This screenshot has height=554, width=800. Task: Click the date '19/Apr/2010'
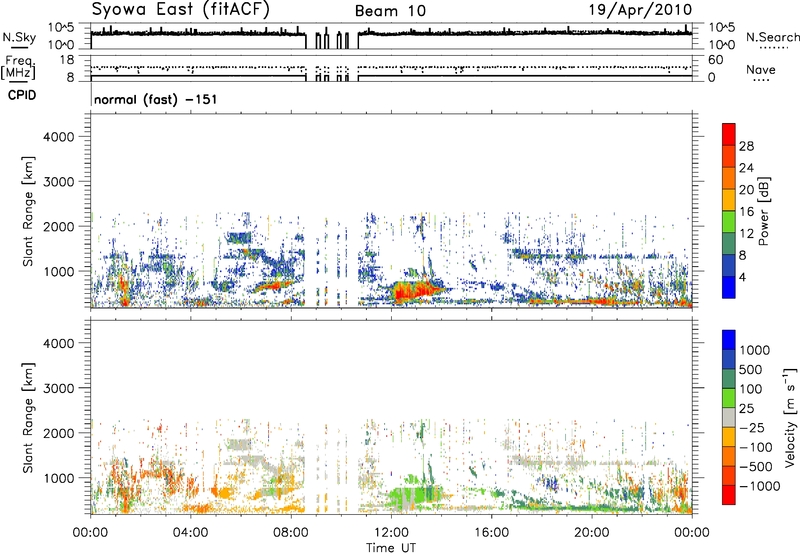coord(641,10)
